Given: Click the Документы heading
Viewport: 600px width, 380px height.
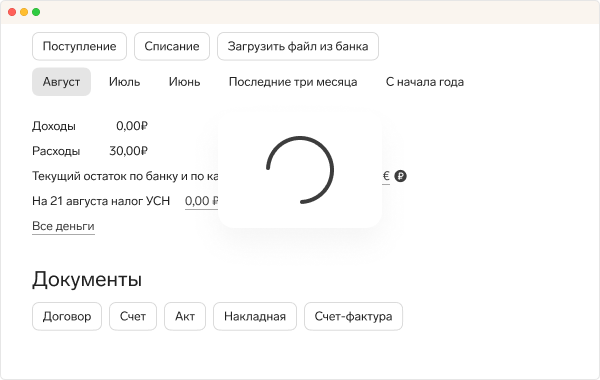Looking at the screenshot, I should tap(87, 279).
